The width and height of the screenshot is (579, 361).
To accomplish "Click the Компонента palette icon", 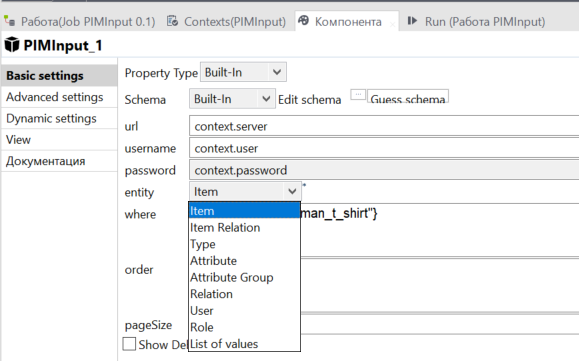I will coord(304,21).
